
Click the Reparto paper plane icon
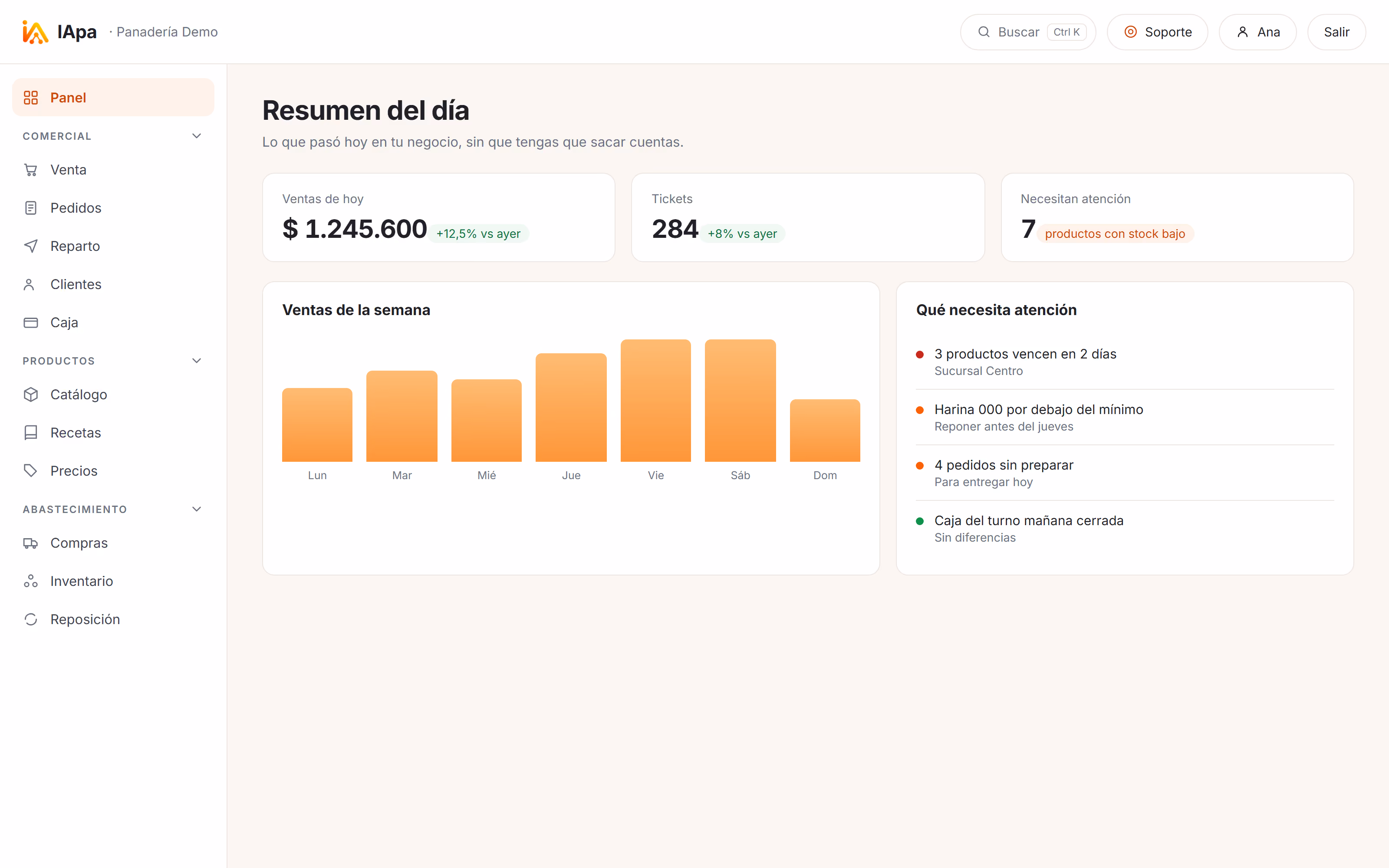pyautogui.click(x=30, y=246)
